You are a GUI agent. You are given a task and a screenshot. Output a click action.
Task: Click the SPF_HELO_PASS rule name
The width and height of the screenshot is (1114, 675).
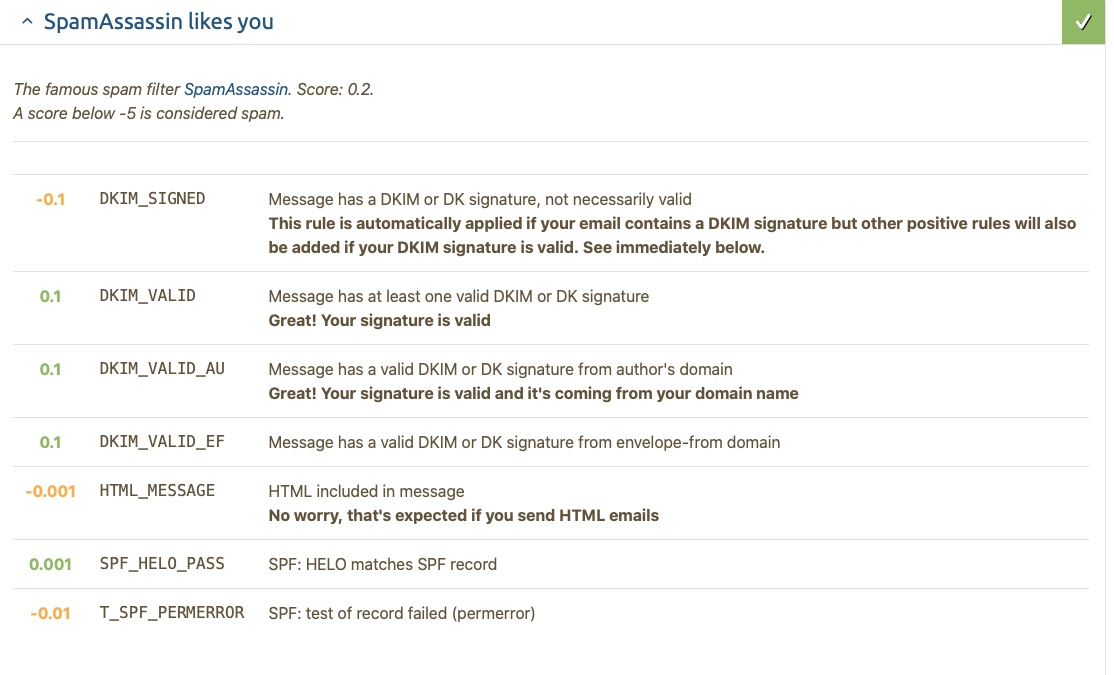(x=162, y=564)
